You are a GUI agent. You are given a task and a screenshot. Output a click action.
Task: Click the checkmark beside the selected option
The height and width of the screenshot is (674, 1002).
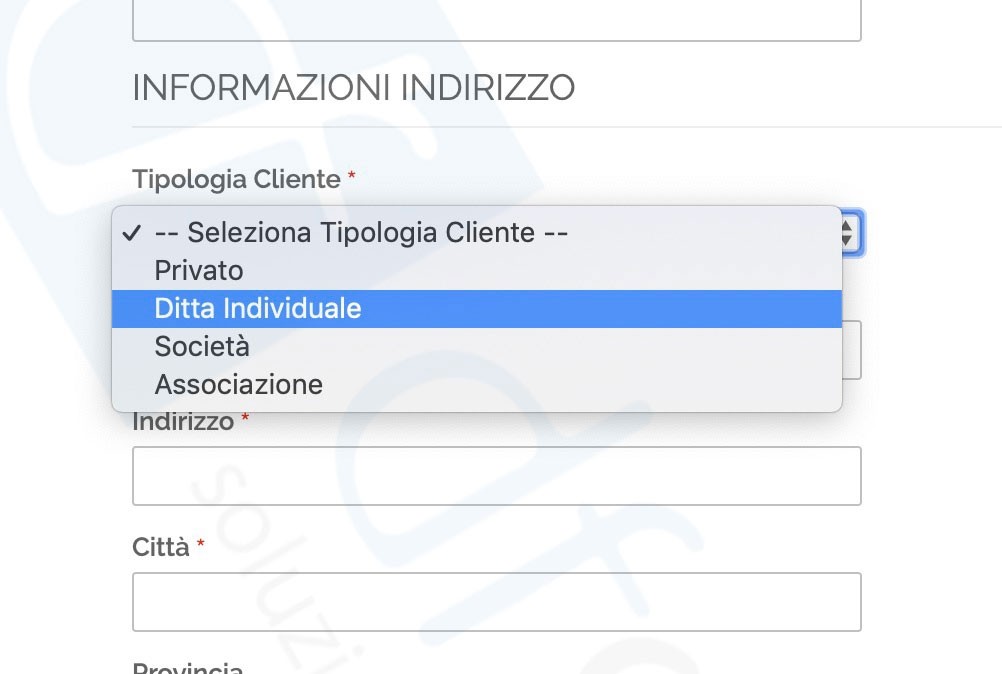point(132,233)
